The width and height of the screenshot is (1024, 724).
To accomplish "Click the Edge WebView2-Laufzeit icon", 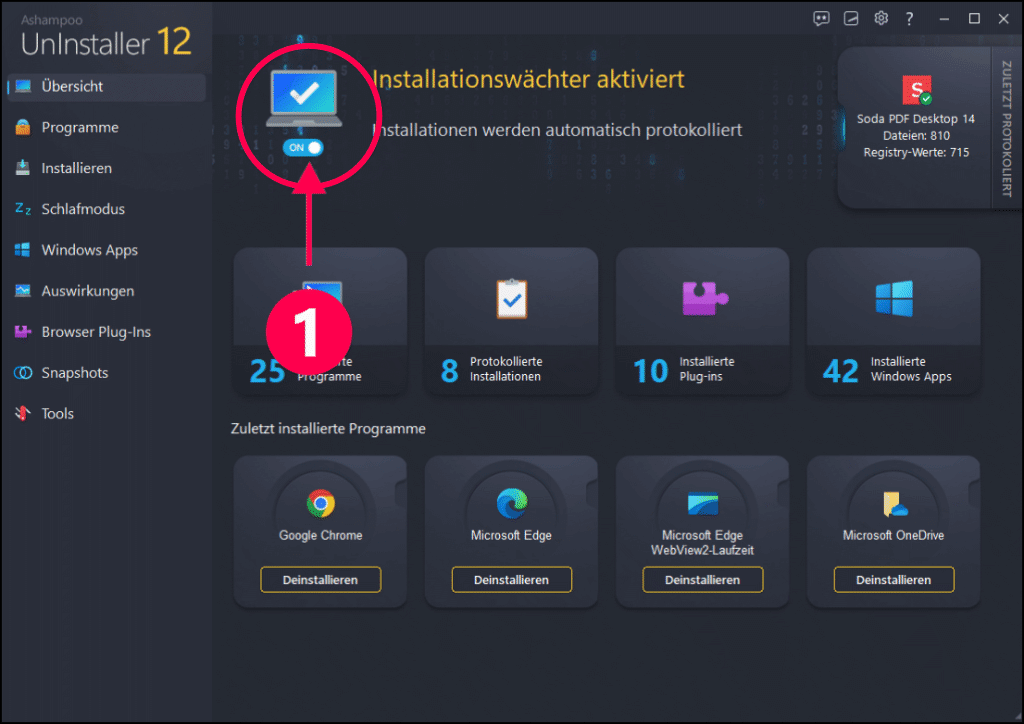I will (x=703, y=504).
